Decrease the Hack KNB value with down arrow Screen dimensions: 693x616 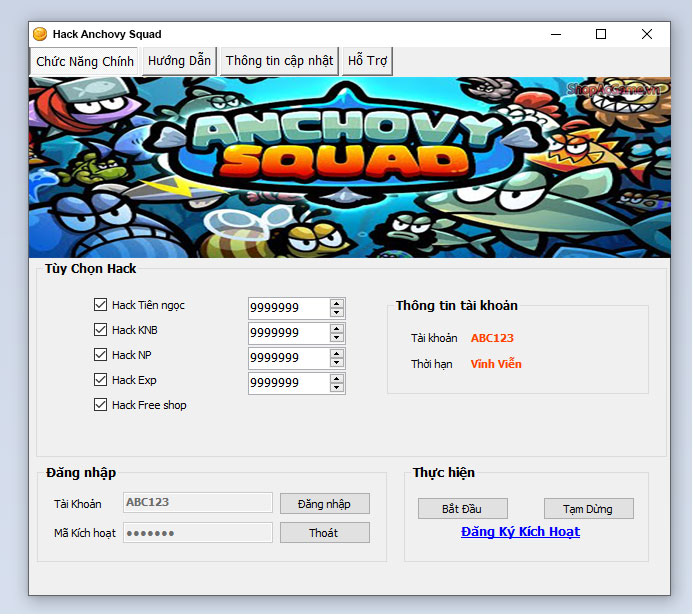point(337,338)
